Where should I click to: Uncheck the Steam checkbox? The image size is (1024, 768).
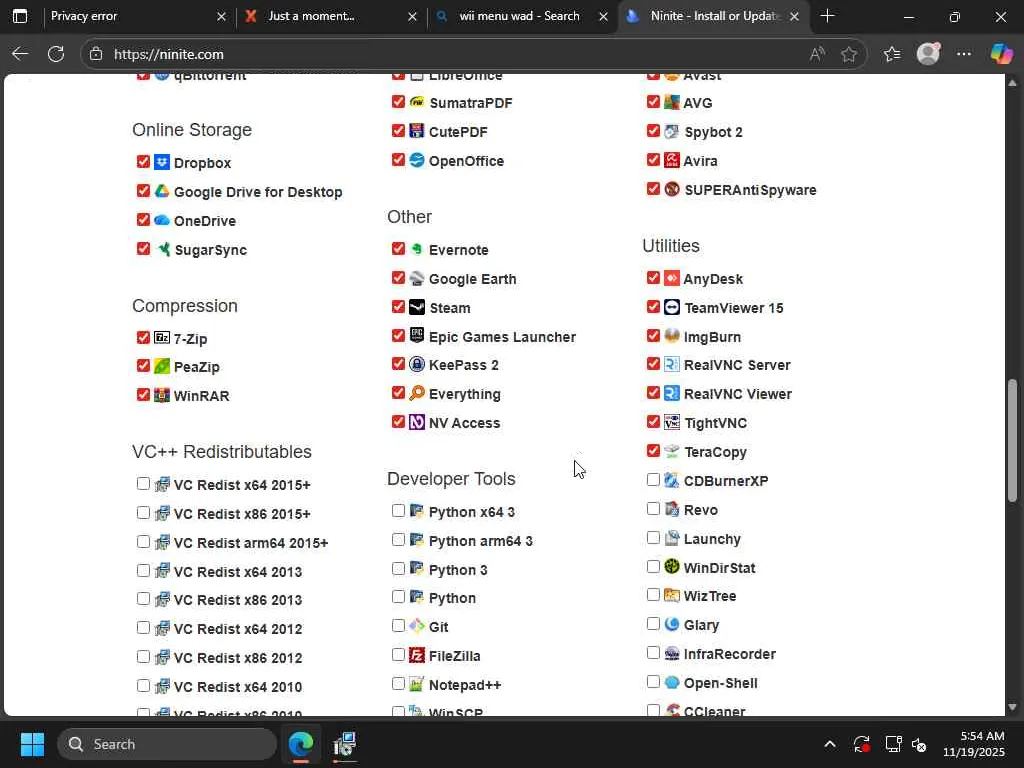pyautogui.click(x=398, y=306)
